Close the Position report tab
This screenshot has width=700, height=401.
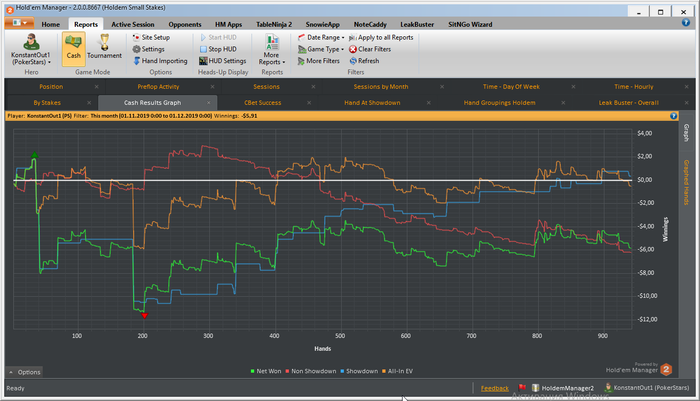96,87
